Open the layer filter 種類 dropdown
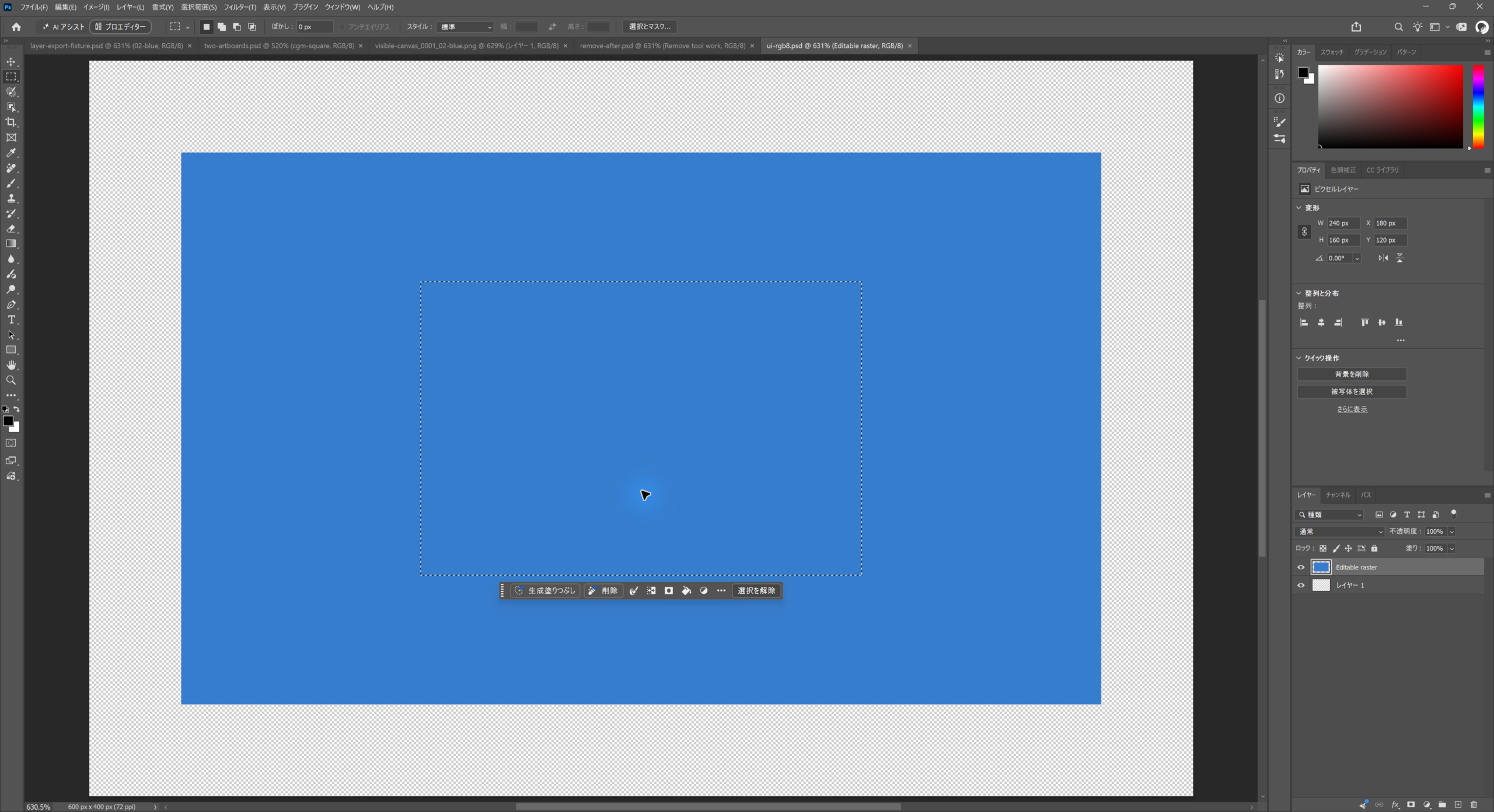Screen dimensions: 1494x812 pyautogui.click(x=1329, y=514)
